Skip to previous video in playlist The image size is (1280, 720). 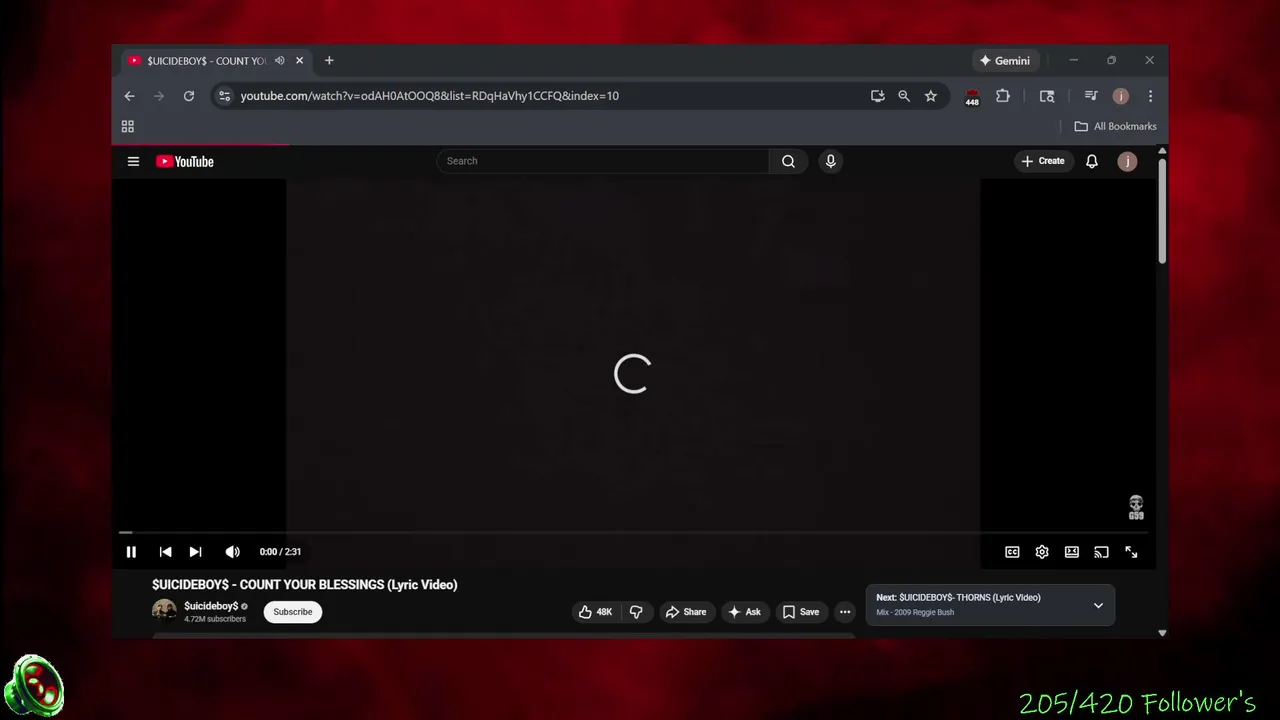tap(165, 552)
